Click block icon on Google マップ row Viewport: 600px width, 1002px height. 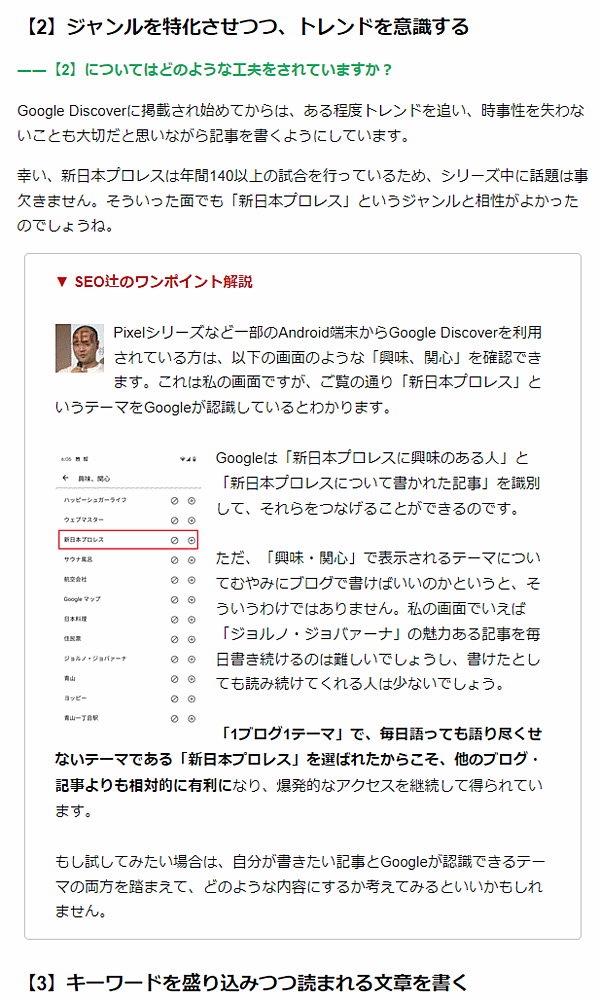174,599
